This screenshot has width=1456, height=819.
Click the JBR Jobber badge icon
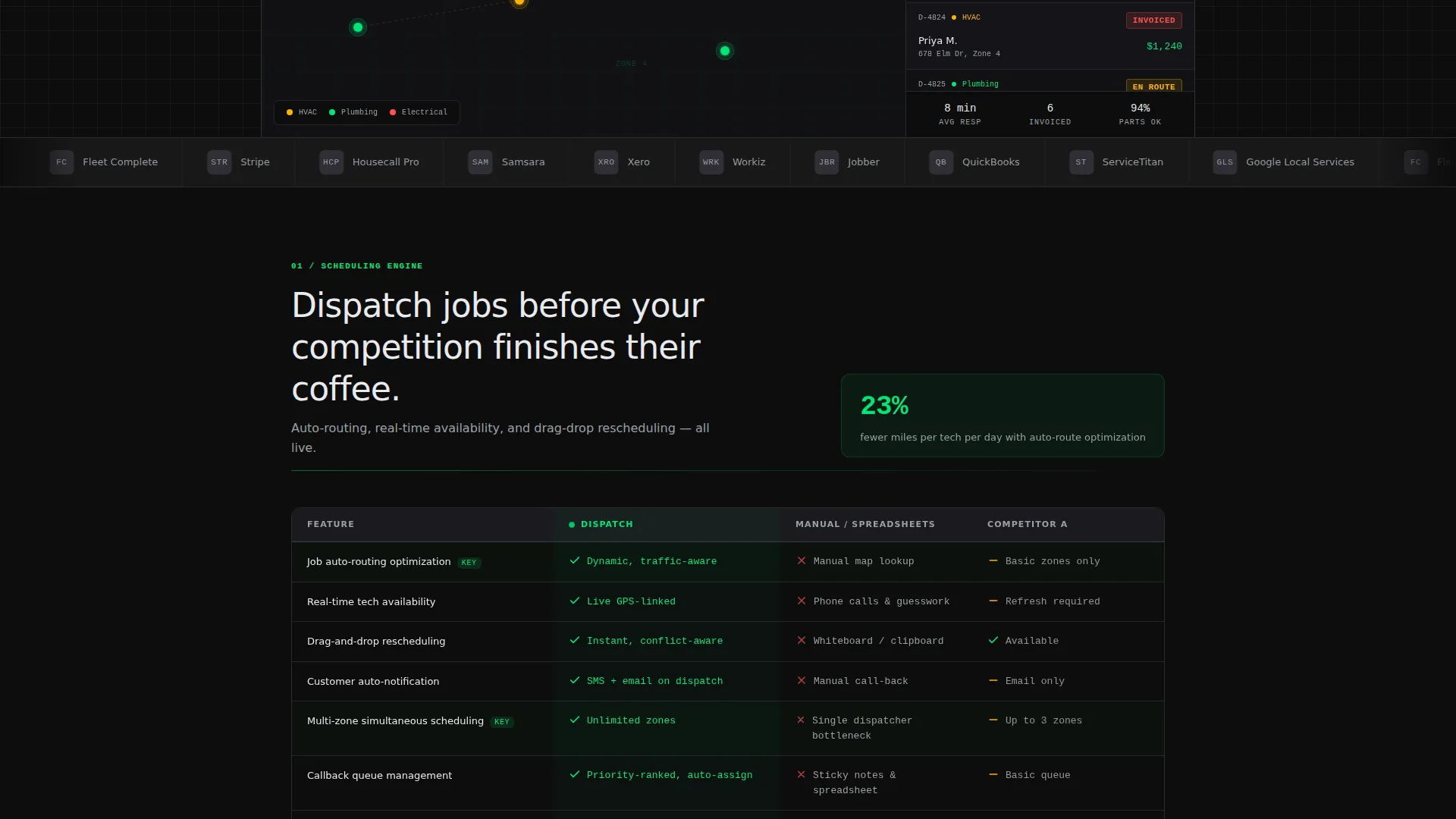[x=827, y=162]
